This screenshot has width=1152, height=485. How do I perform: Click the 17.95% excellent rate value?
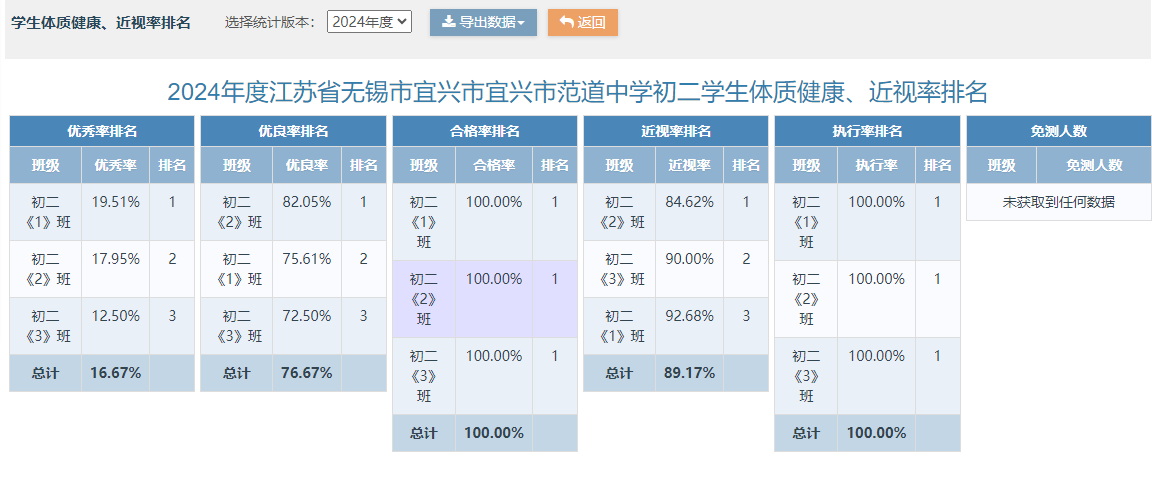pos(115,259)
